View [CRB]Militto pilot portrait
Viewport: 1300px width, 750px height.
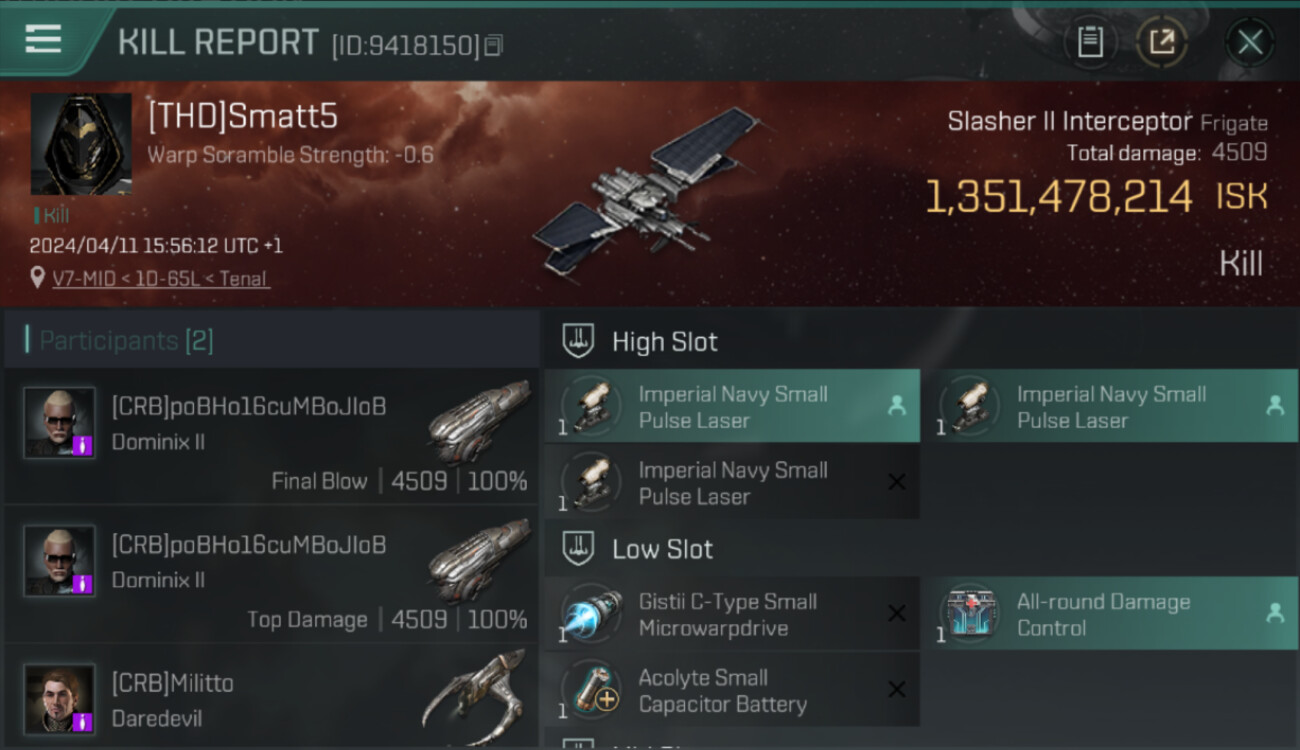coord(60,698)
